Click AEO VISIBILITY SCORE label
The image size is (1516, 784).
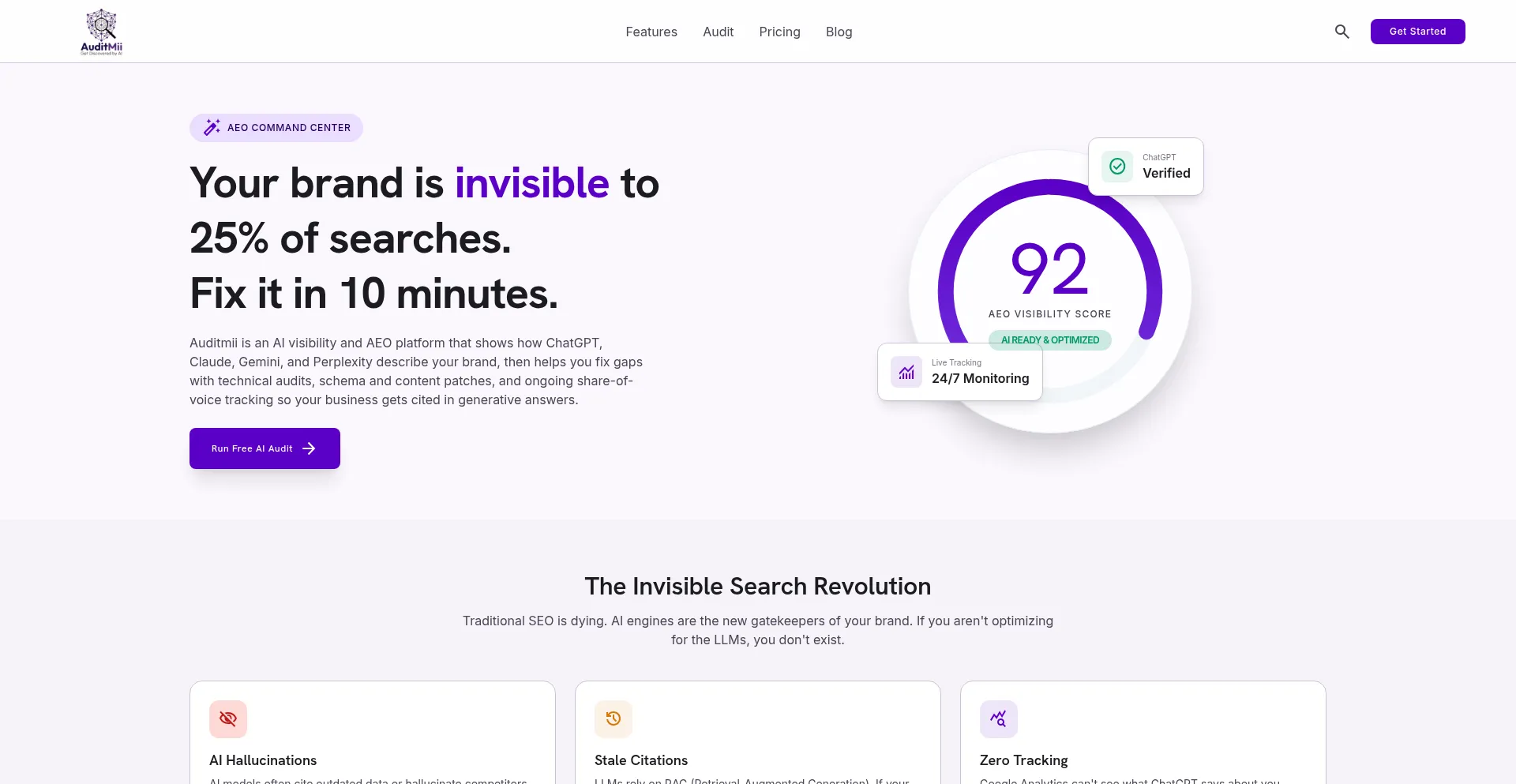pyautogui.click(x=1049, y=314)
